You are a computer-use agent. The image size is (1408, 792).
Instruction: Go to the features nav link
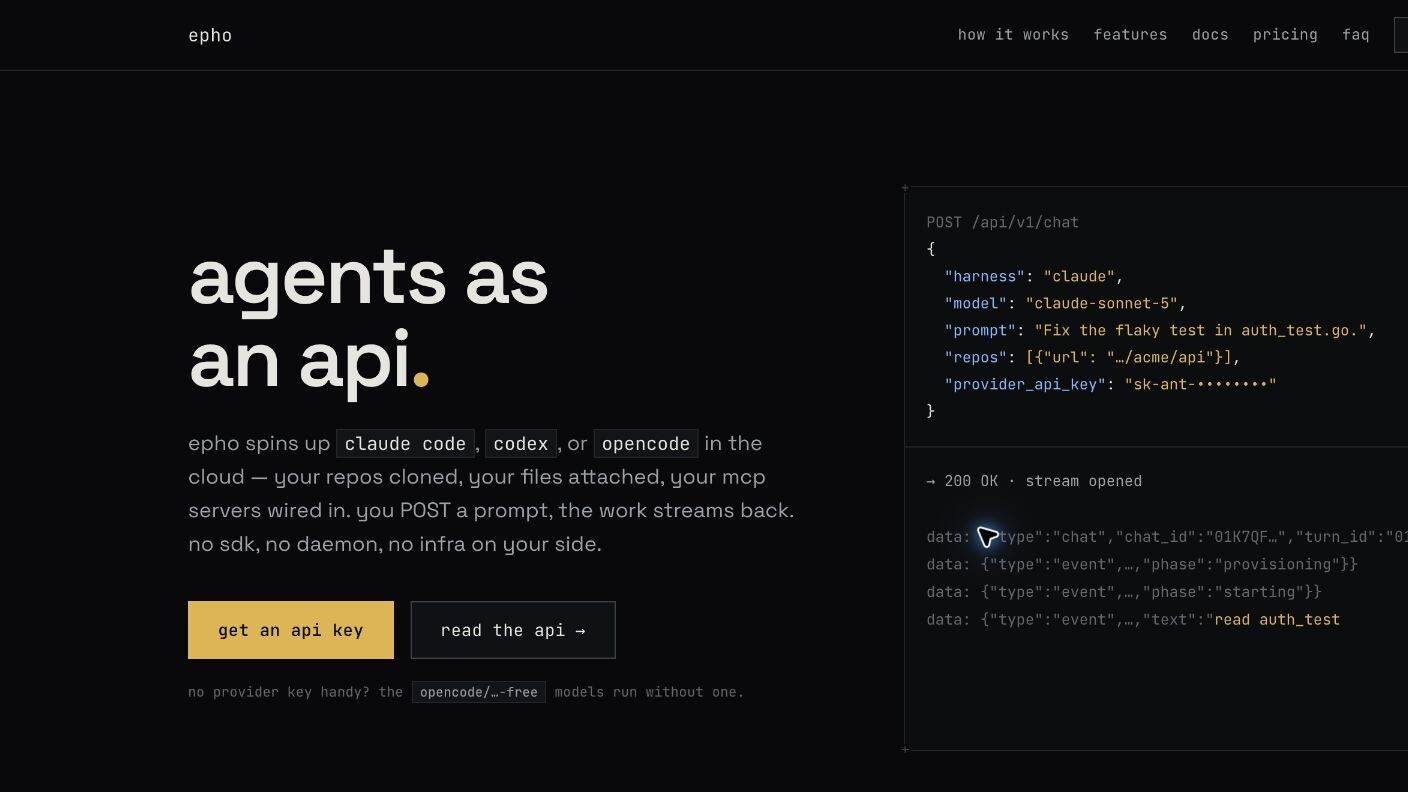click(x=1130, y=35)
